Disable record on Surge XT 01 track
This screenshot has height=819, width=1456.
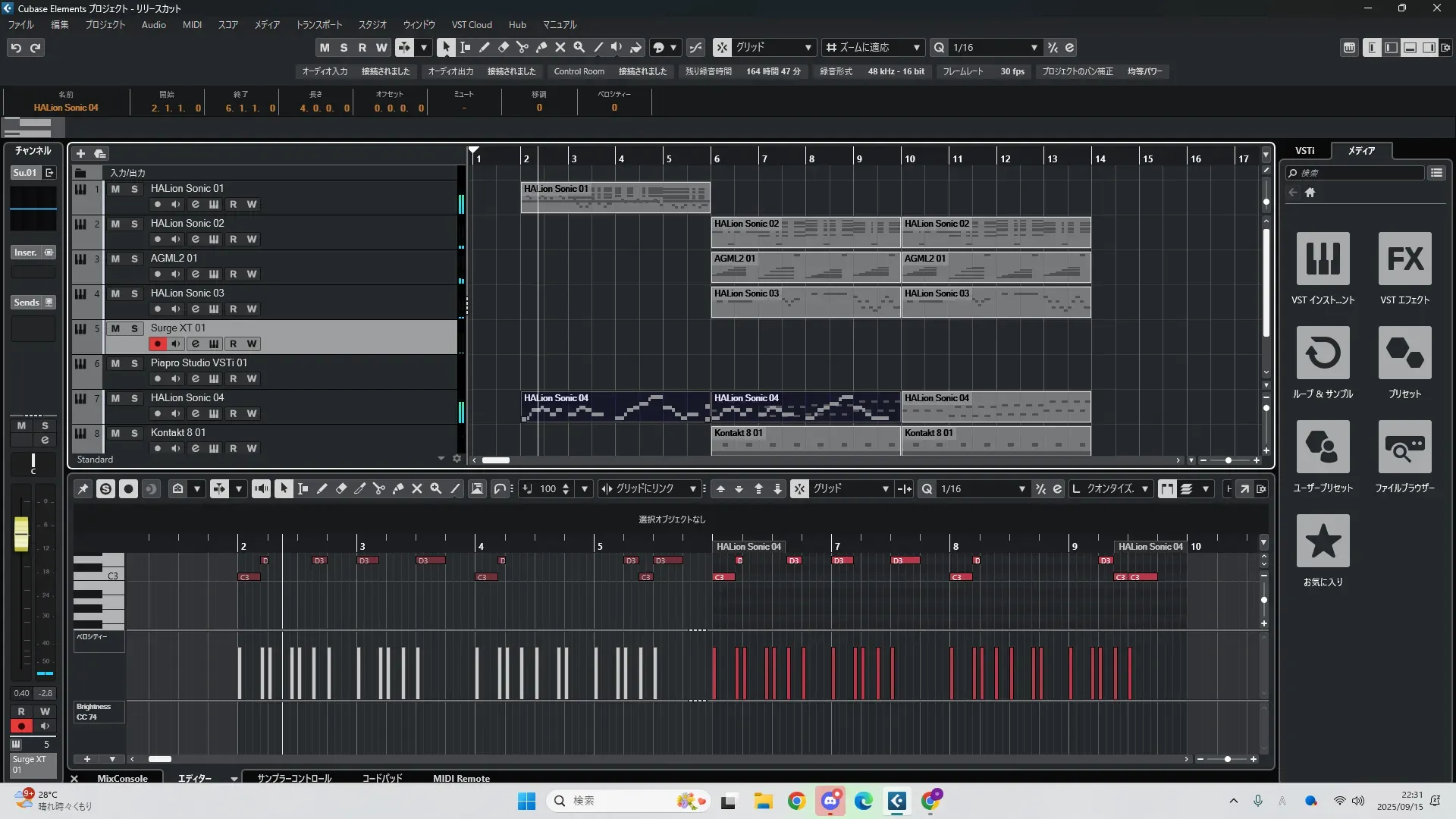pyautogui.click(x=158, y=344)
